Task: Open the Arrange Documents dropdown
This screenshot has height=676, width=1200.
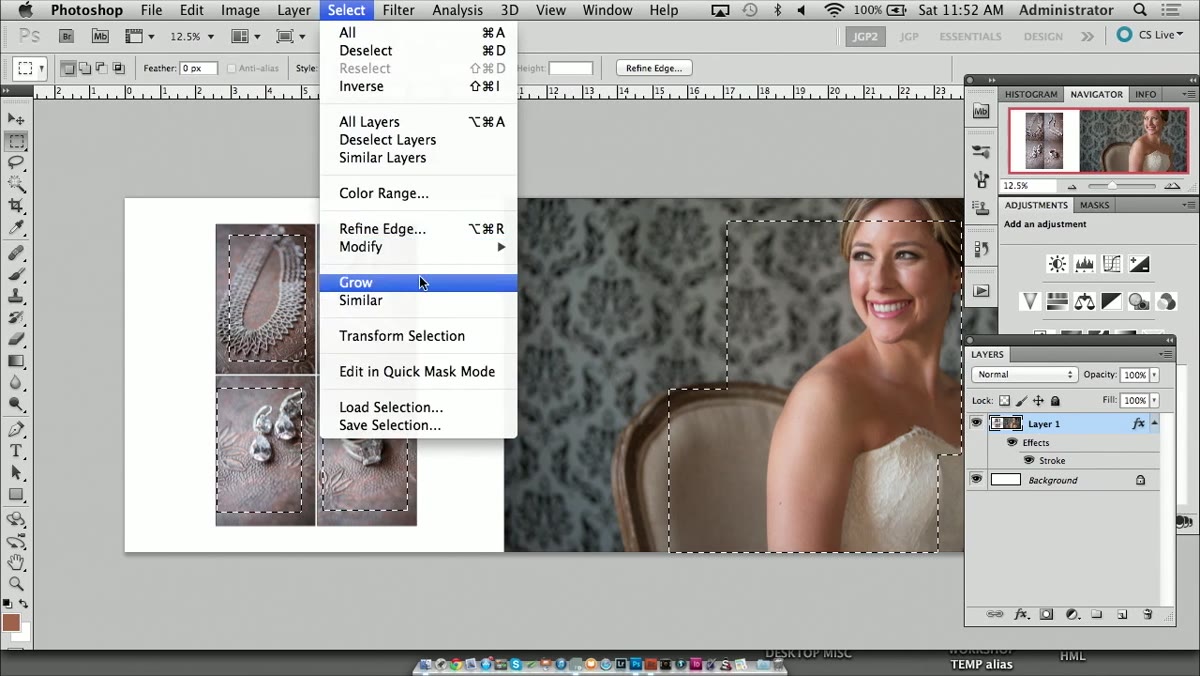Action: pyautogui.click(x=246, y=36)
